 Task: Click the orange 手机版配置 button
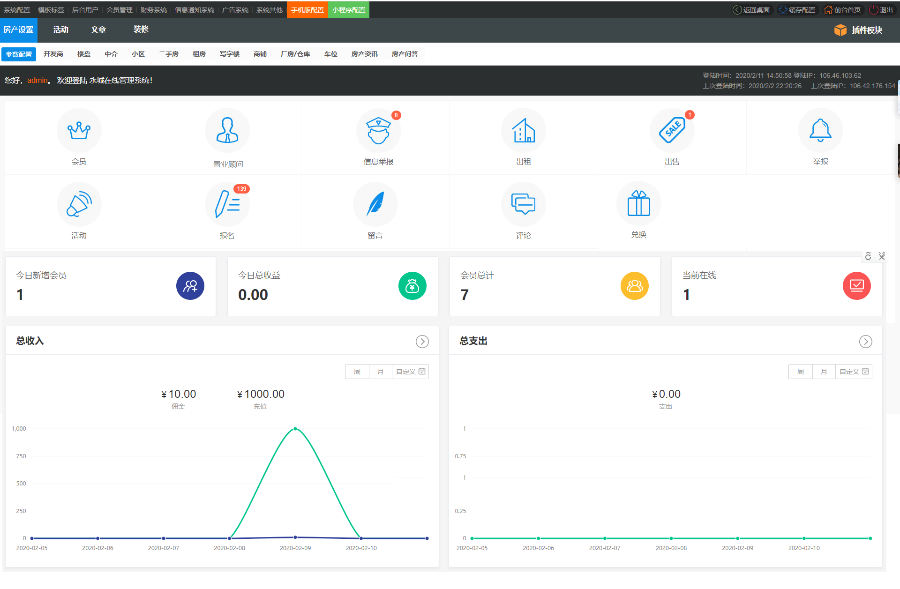tap(309, 9)
